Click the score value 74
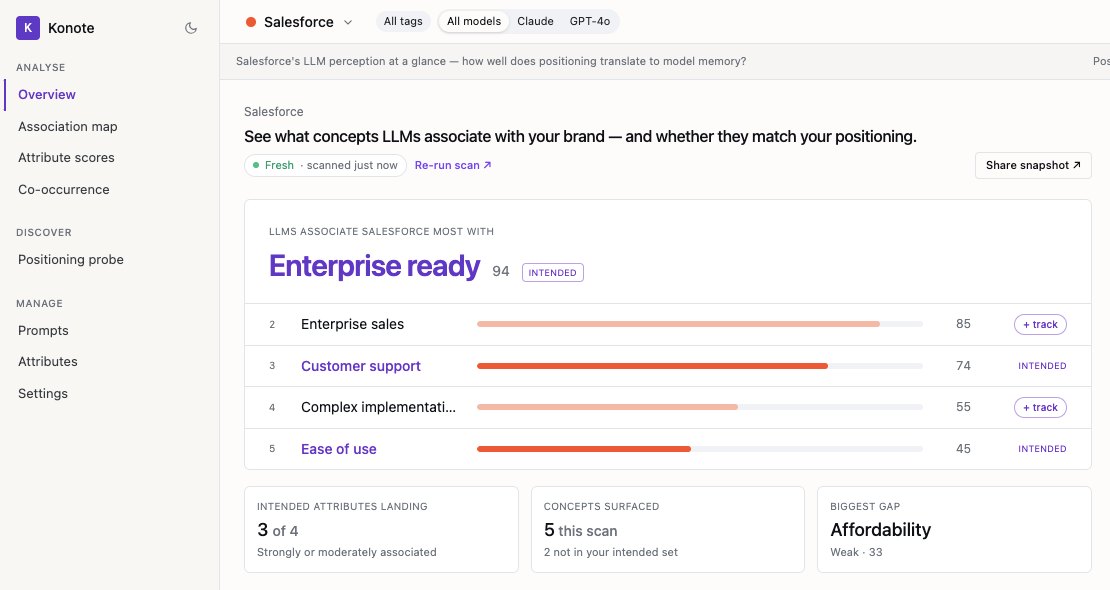Image resolution: width=1110 pixels, height=590 pixels. tap(963, 365)
